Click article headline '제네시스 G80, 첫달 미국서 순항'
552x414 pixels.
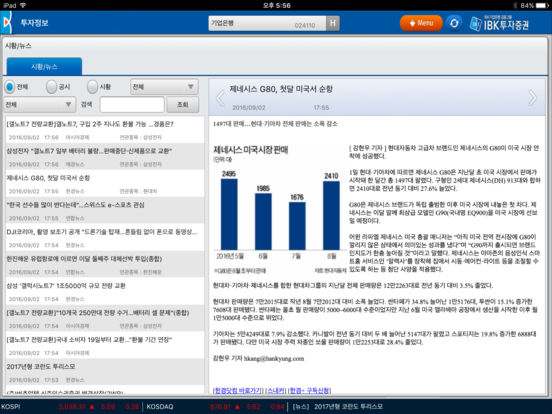pos(281,89)
